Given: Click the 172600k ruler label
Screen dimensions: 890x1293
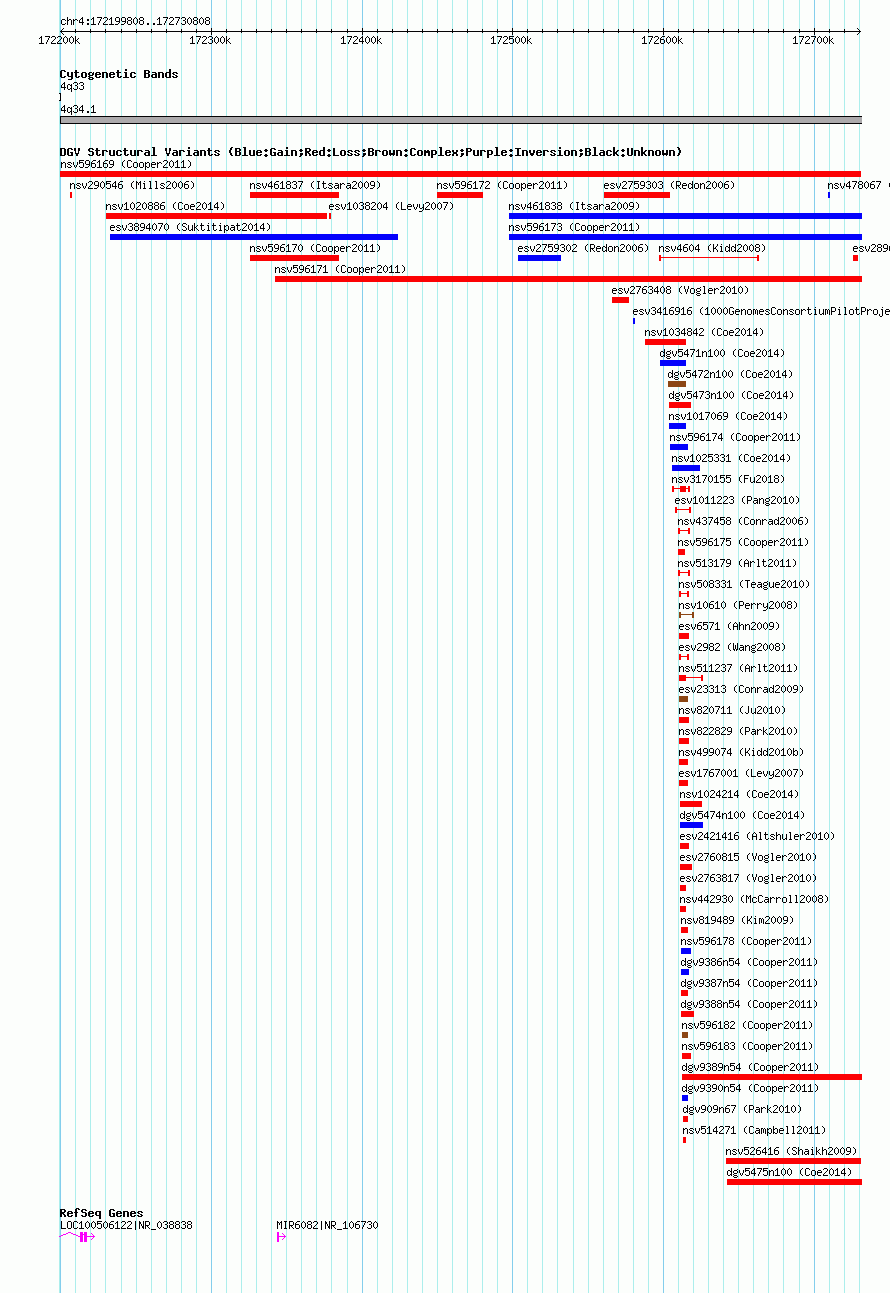Looking at the screenshot, I should pos(661,40).
